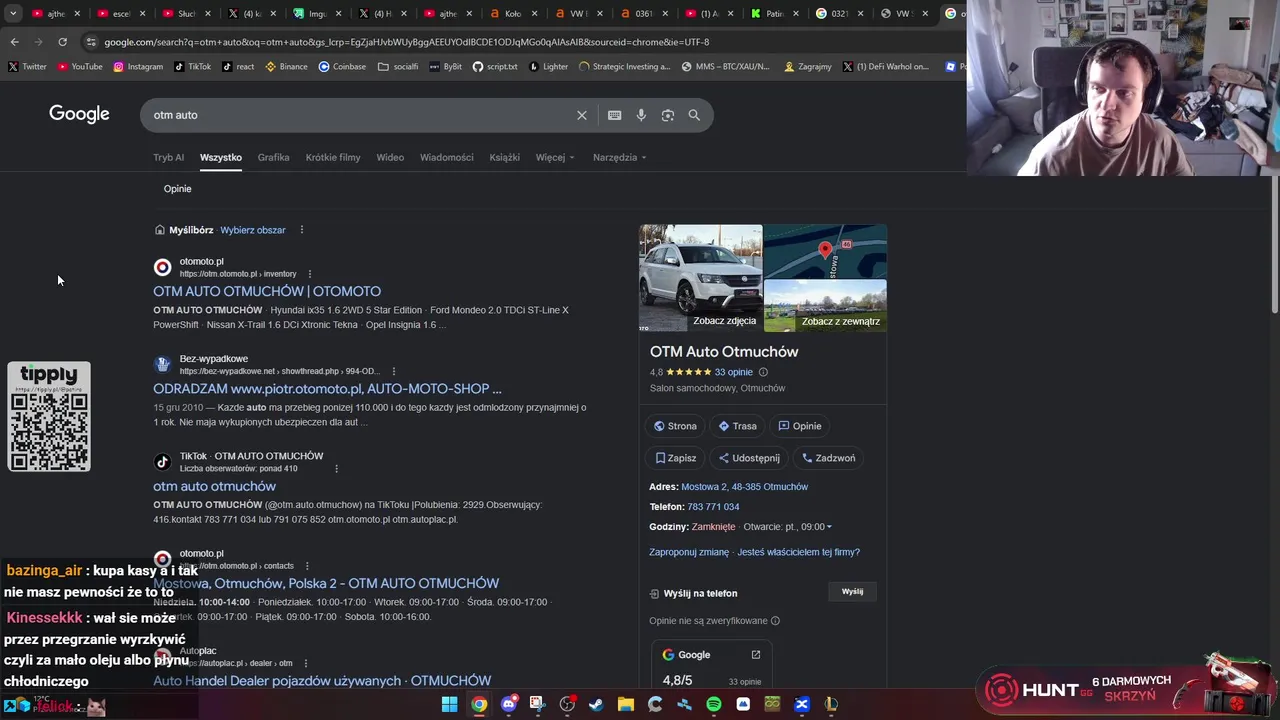This screenshot has width=1280, height=720.
Task: Reload the page using the browser refresh icon
Action: tap(62, 42)
